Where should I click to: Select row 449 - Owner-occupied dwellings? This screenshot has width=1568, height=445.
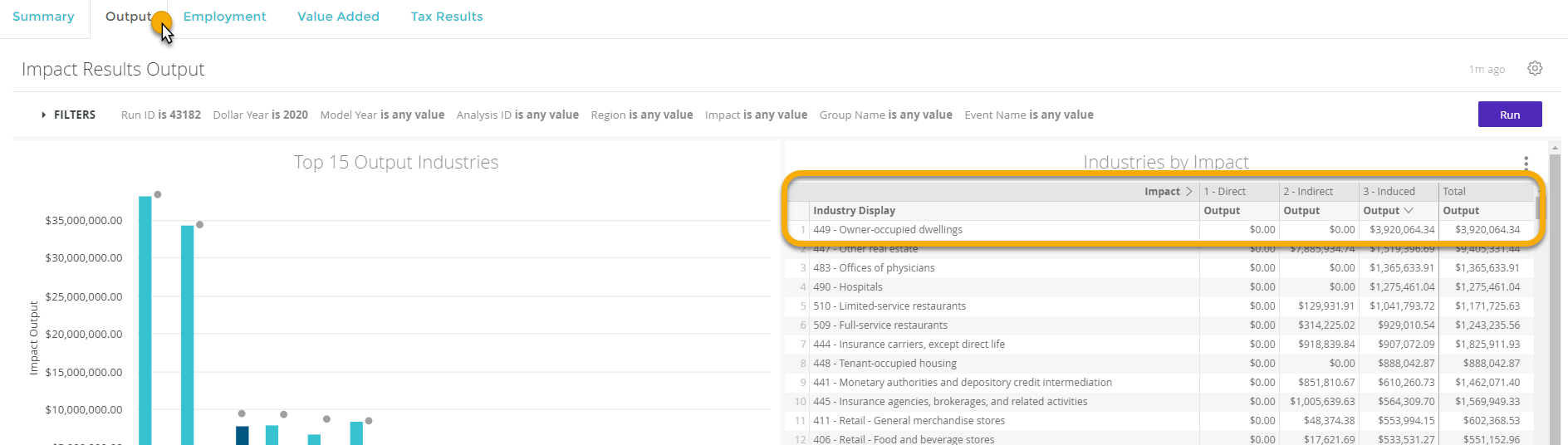click(x=1159, y=230)
